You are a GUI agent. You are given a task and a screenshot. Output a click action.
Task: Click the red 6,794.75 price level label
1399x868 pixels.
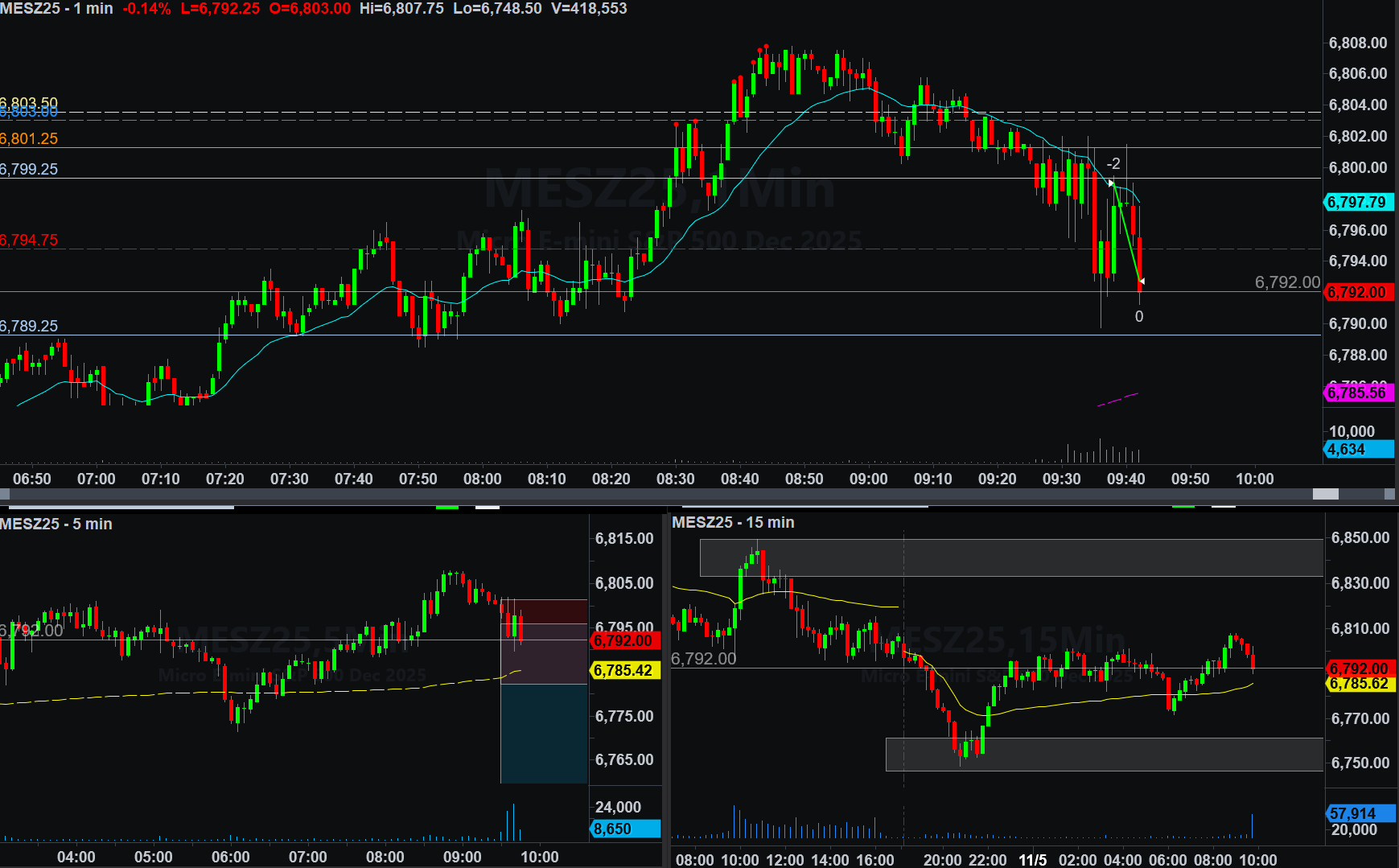[30, 240]
